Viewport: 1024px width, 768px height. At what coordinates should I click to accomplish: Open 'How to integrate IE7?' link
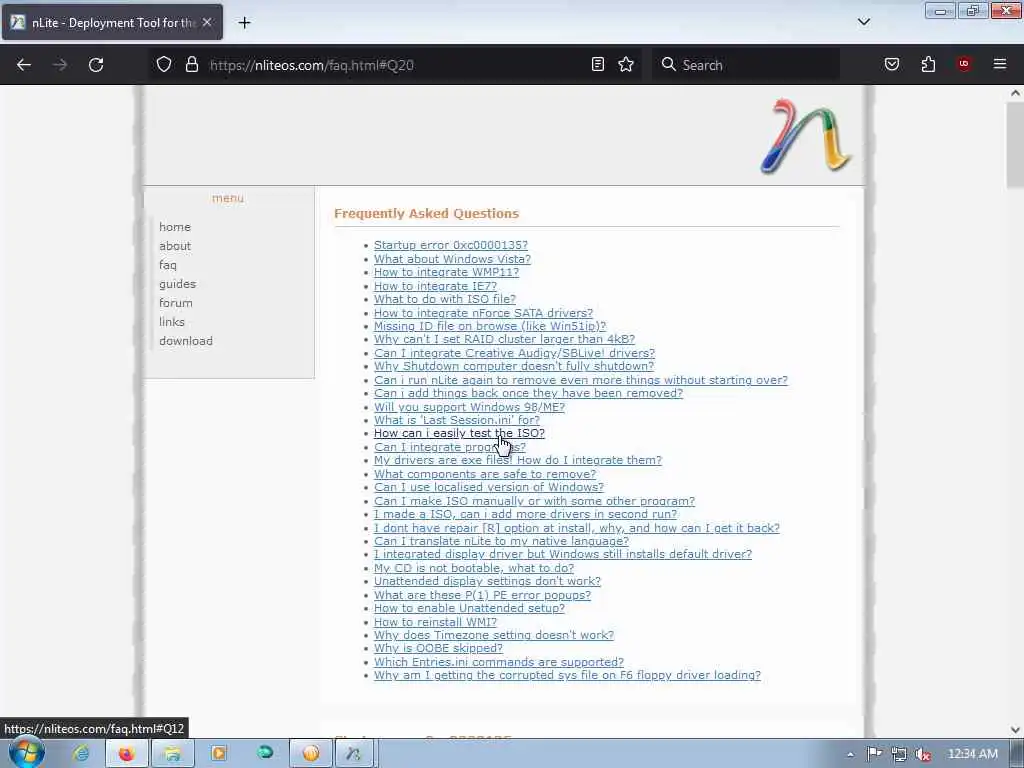click(435, 286)
